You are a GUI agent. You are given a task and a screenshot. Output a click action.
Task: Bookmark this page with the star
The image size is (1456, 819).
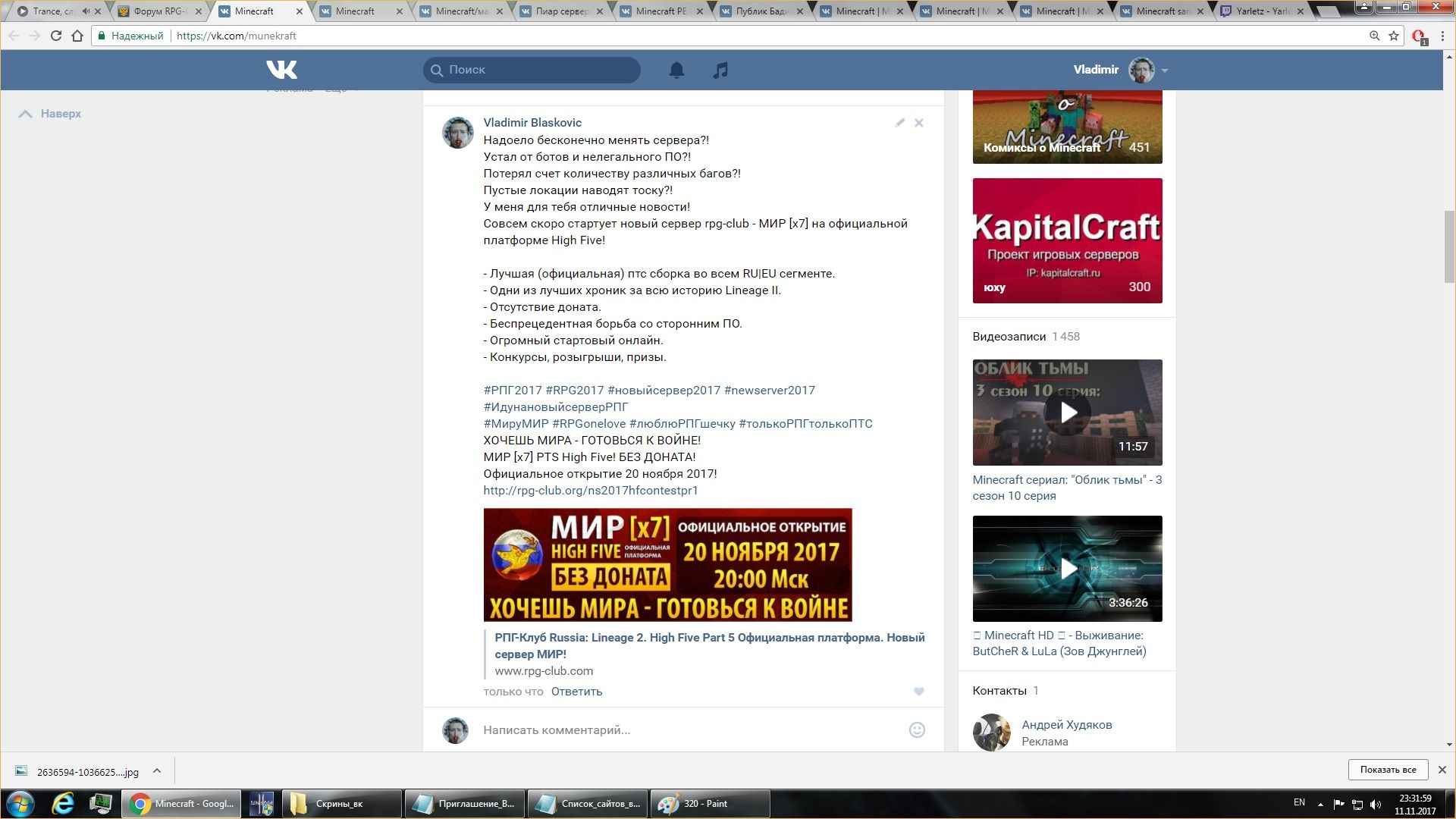[1394, 36]
